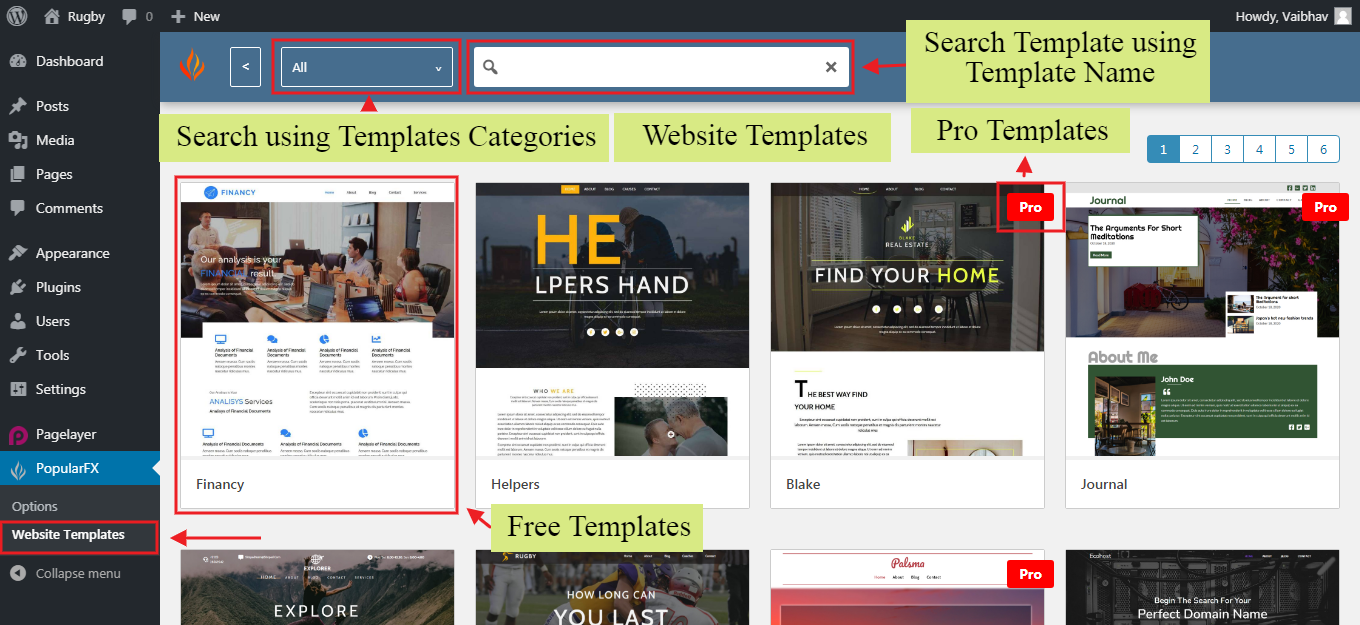Screen dimensions: 1360x625
Task: Click the Pagelayer logo icon
Action: [17, 435]
